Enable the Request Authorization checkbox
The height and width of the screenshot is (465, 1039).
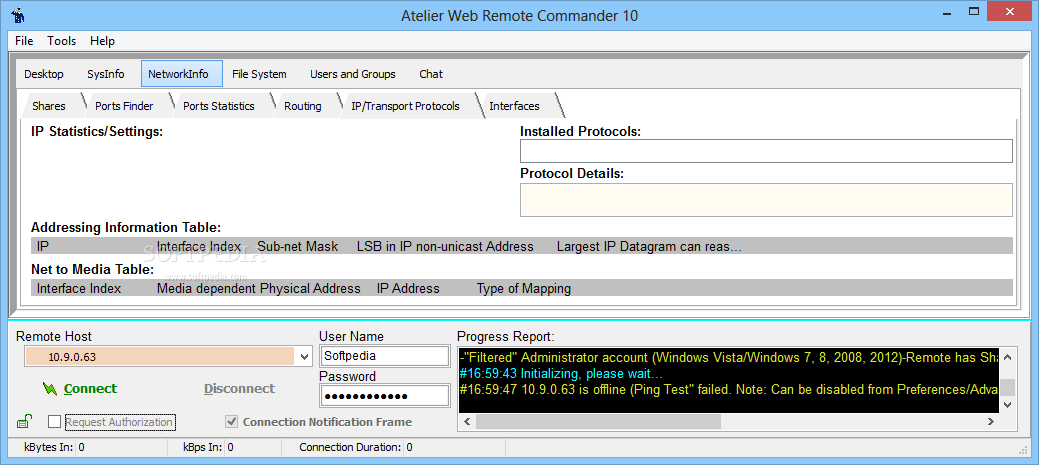pyautogui.click(x=55, y=422)
